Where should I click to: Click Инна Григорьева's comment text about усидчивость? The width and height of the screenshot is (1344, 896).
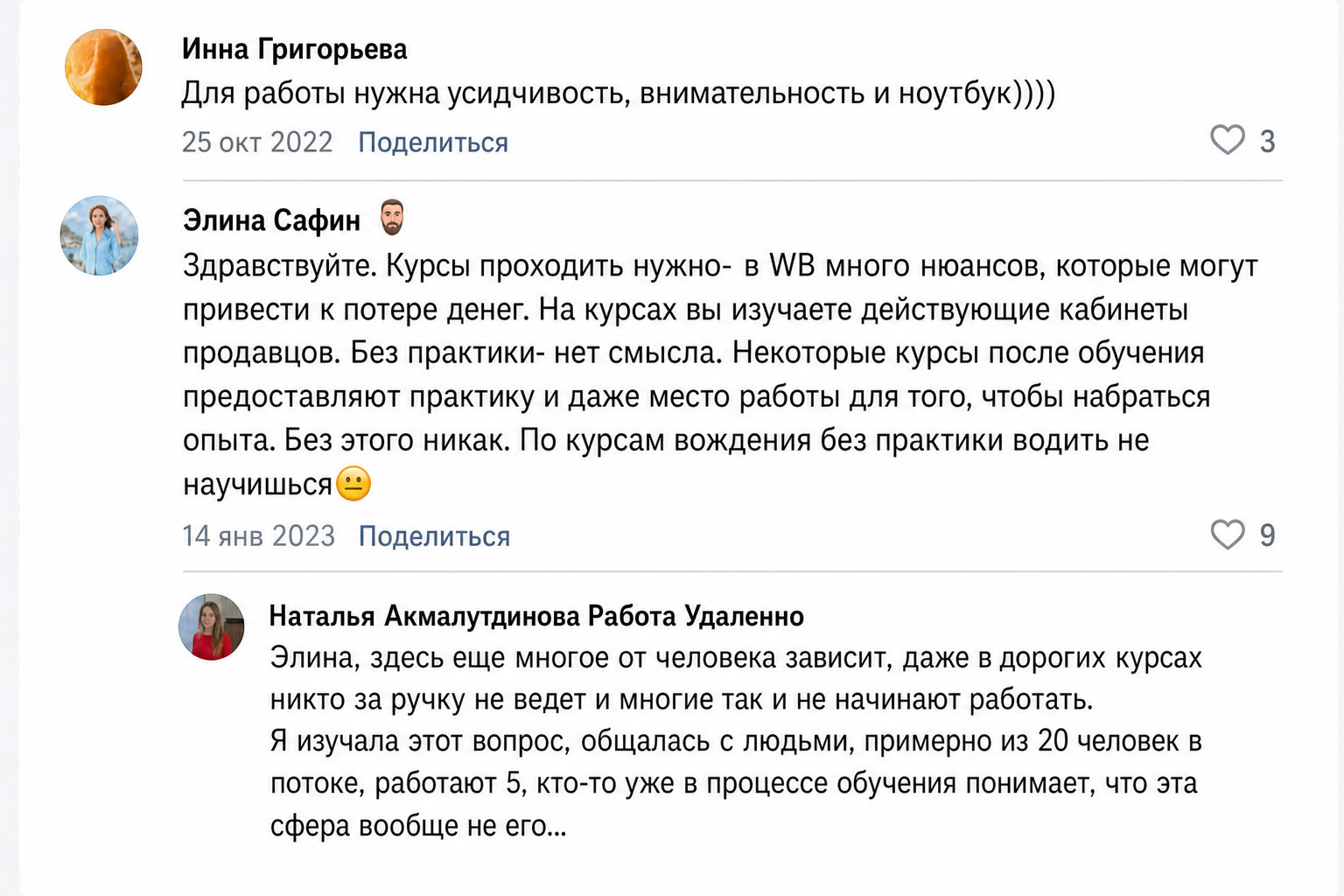click(619, 93)
